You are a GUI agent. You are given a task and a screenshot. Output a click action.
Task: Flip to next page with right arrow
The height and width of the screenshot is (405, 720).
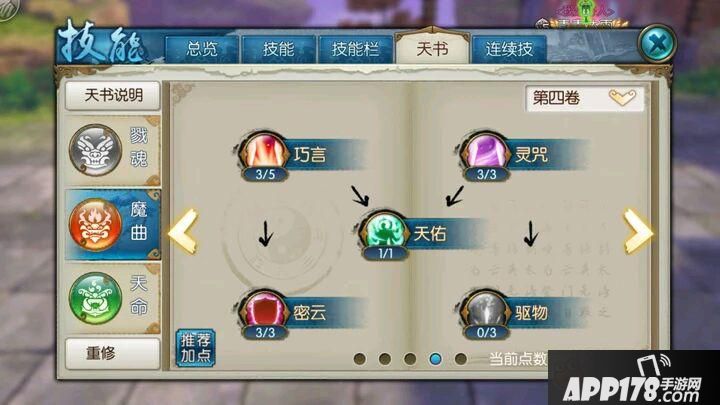[637, 232]
